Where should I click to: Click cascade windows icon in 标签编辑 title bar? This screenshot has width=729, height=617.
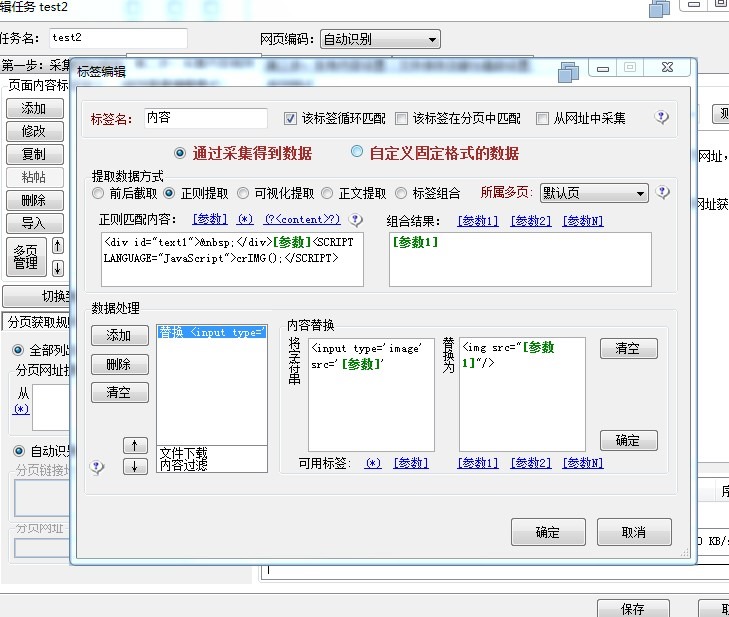(x=568, y=72)
